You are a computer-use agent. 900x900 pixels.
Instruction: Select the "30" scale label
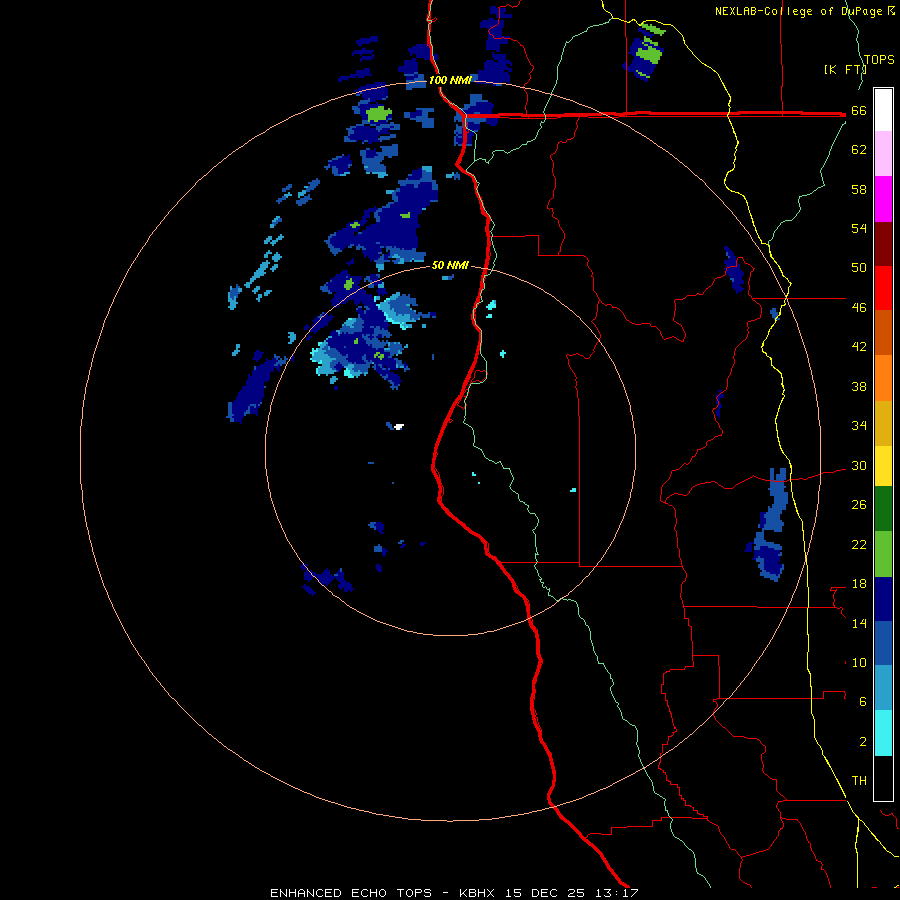(x=859, y=465)
